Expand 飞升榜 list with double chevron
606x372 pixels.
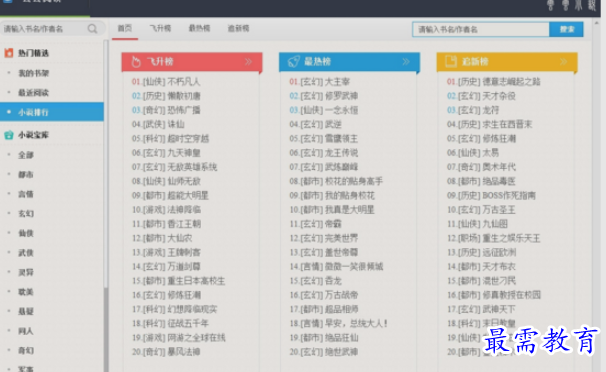coord(249,61)
